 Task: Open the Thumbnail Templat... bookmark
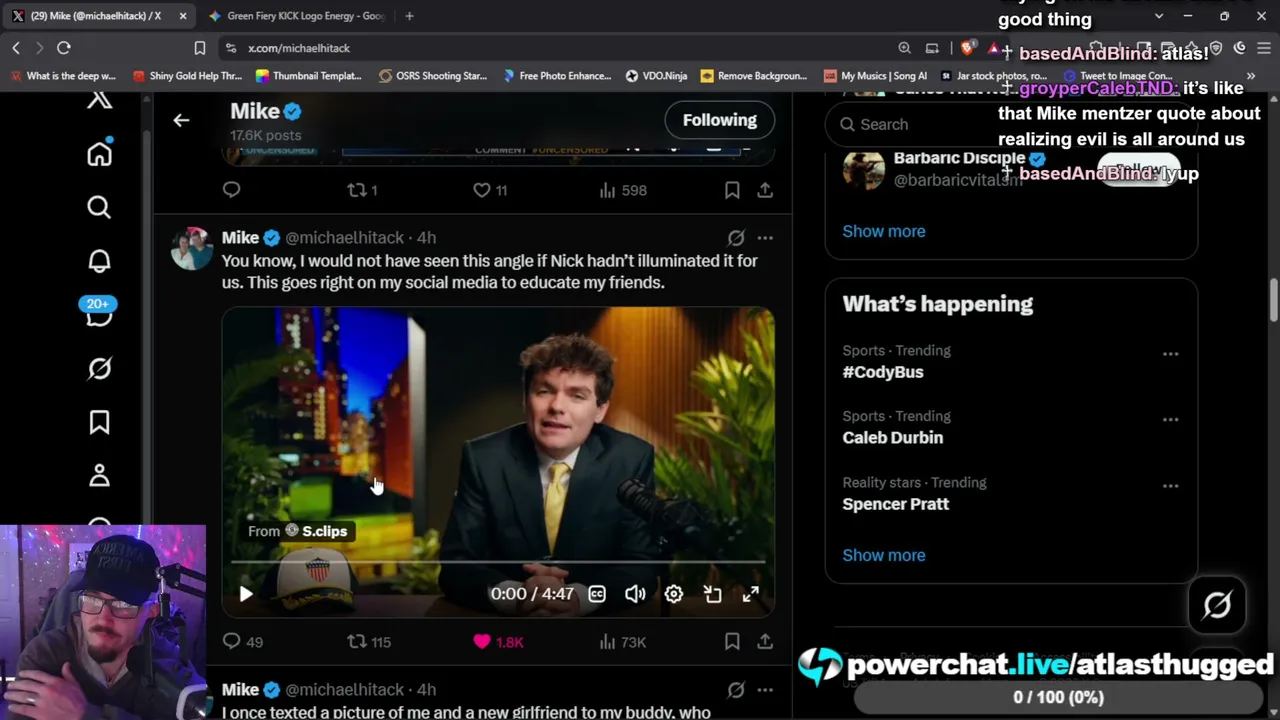click(x=309, y=76)
